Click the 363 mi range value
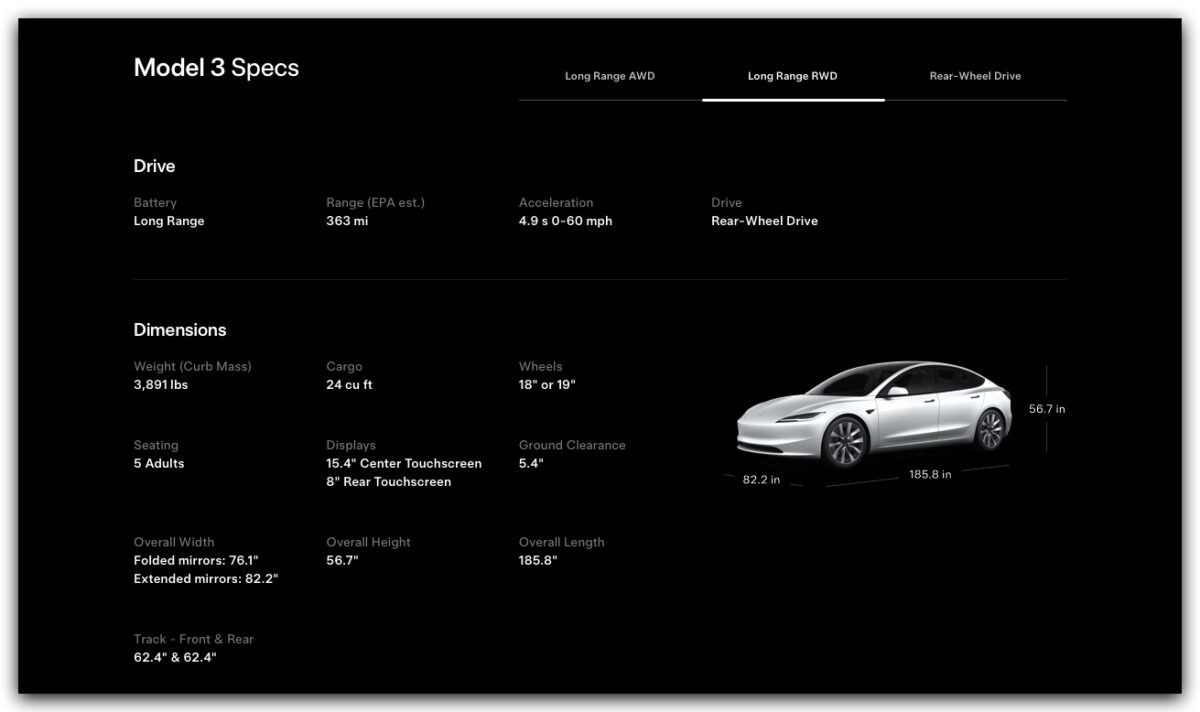The width and height of the screenshot is (1200, 712). tap(347, 221)
